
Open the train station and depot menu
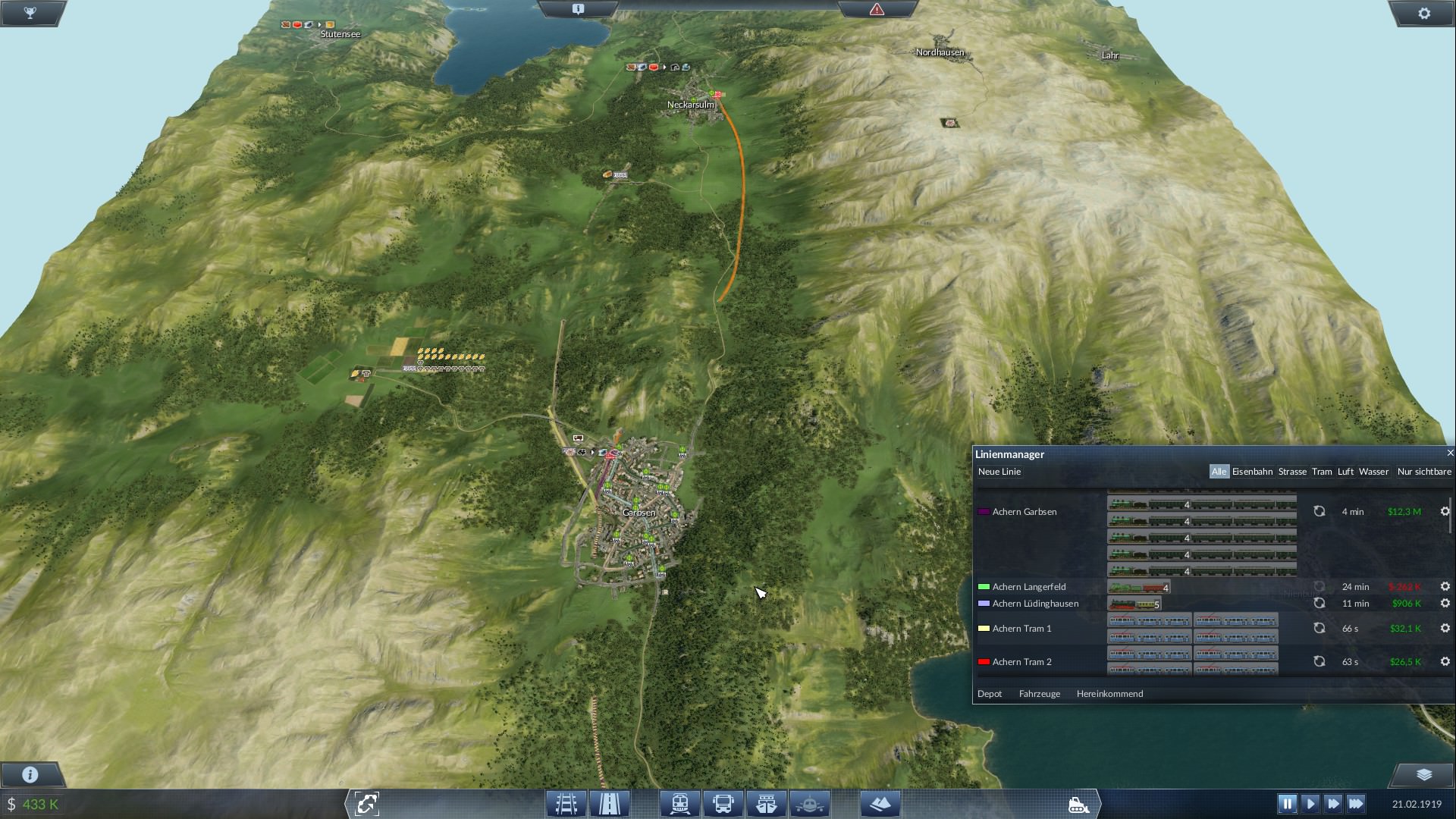click(x=680, y=803)
